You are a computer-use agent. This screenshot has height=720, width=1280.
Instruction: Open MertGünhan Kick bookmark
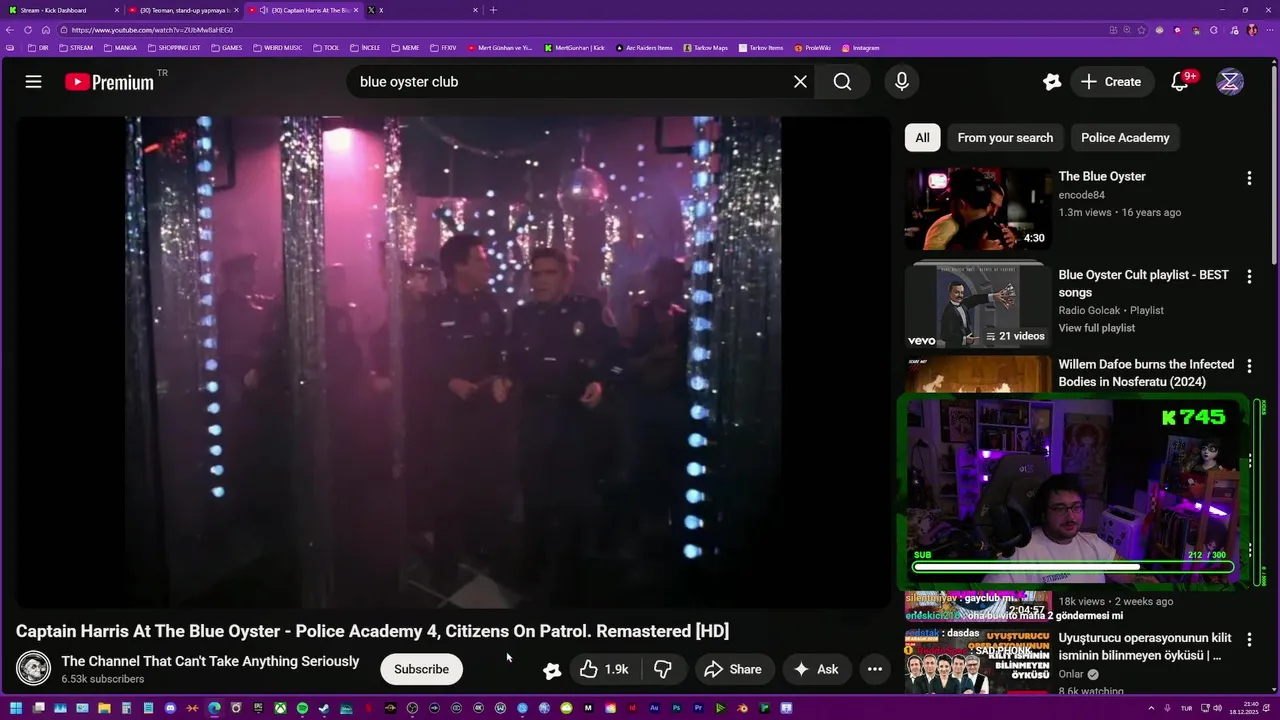pyautogui.click(x=575, y=48)
